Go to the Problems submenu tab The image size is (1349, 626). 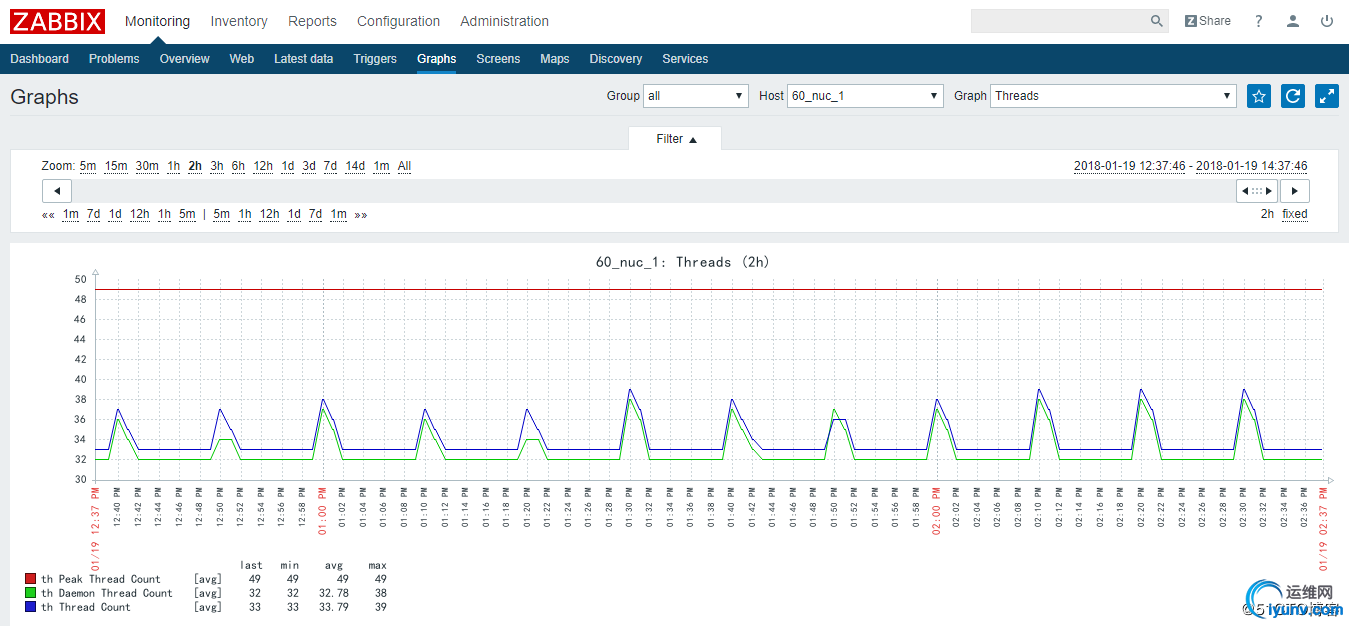114,59
